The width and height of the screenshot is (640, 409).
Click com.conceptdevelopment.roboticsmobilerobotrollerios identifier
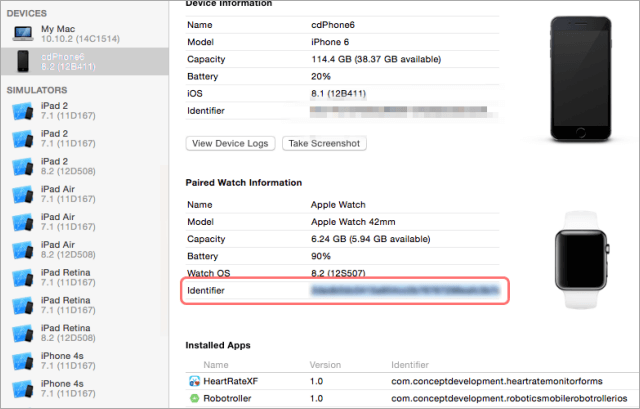pyautogui.click(x=509, y=398)
